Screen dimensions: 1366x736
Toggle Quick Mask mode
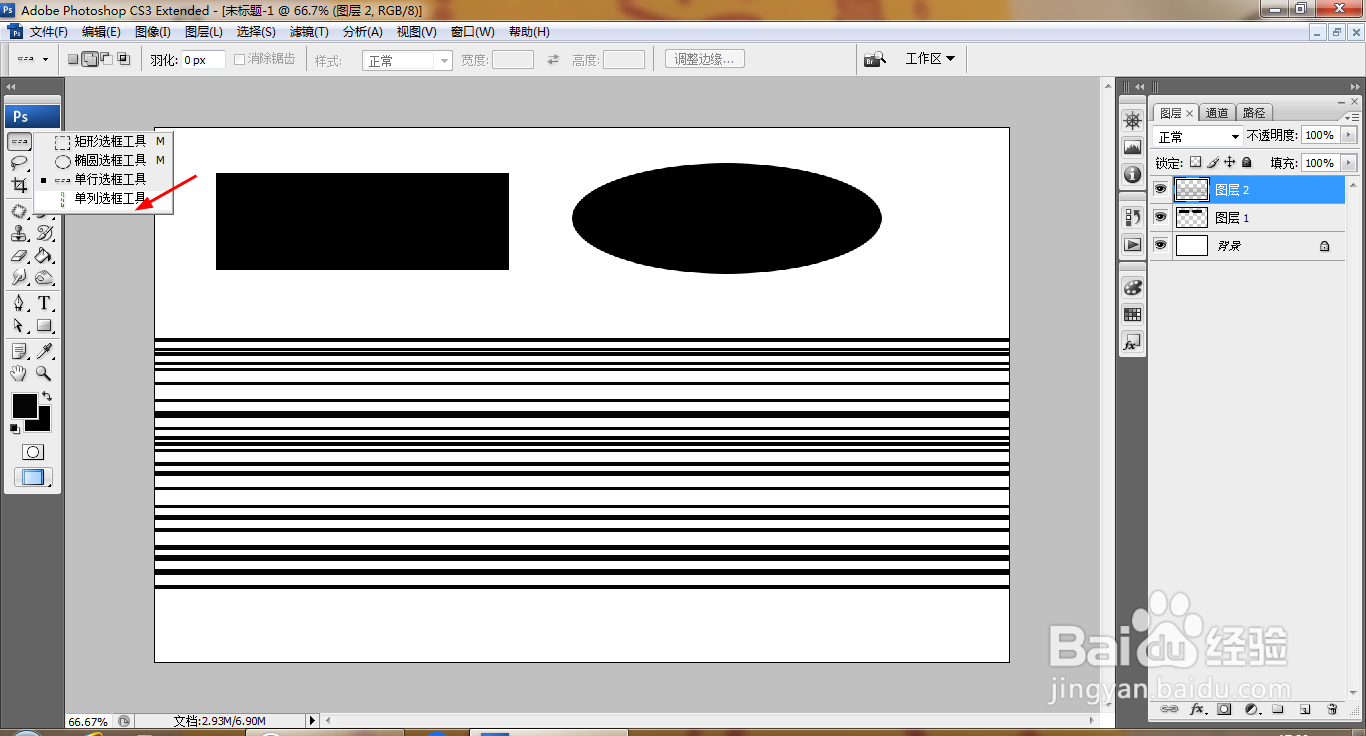(33, 452)
